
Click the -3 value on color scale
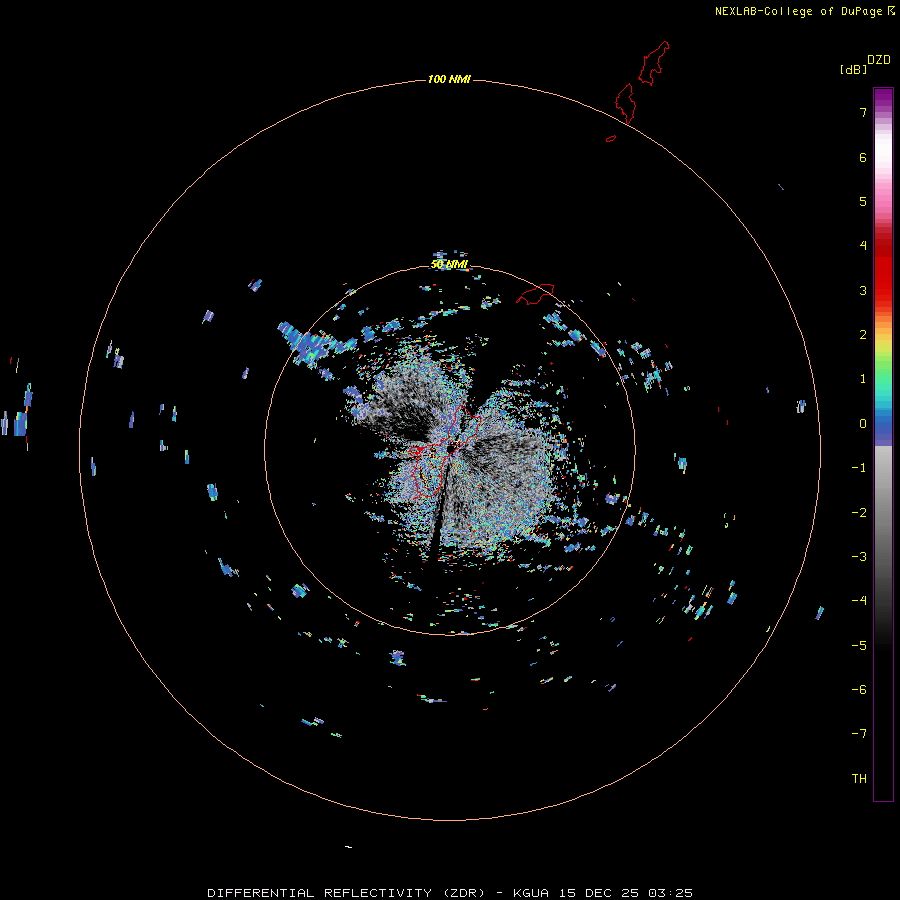[x=859, y=557]
